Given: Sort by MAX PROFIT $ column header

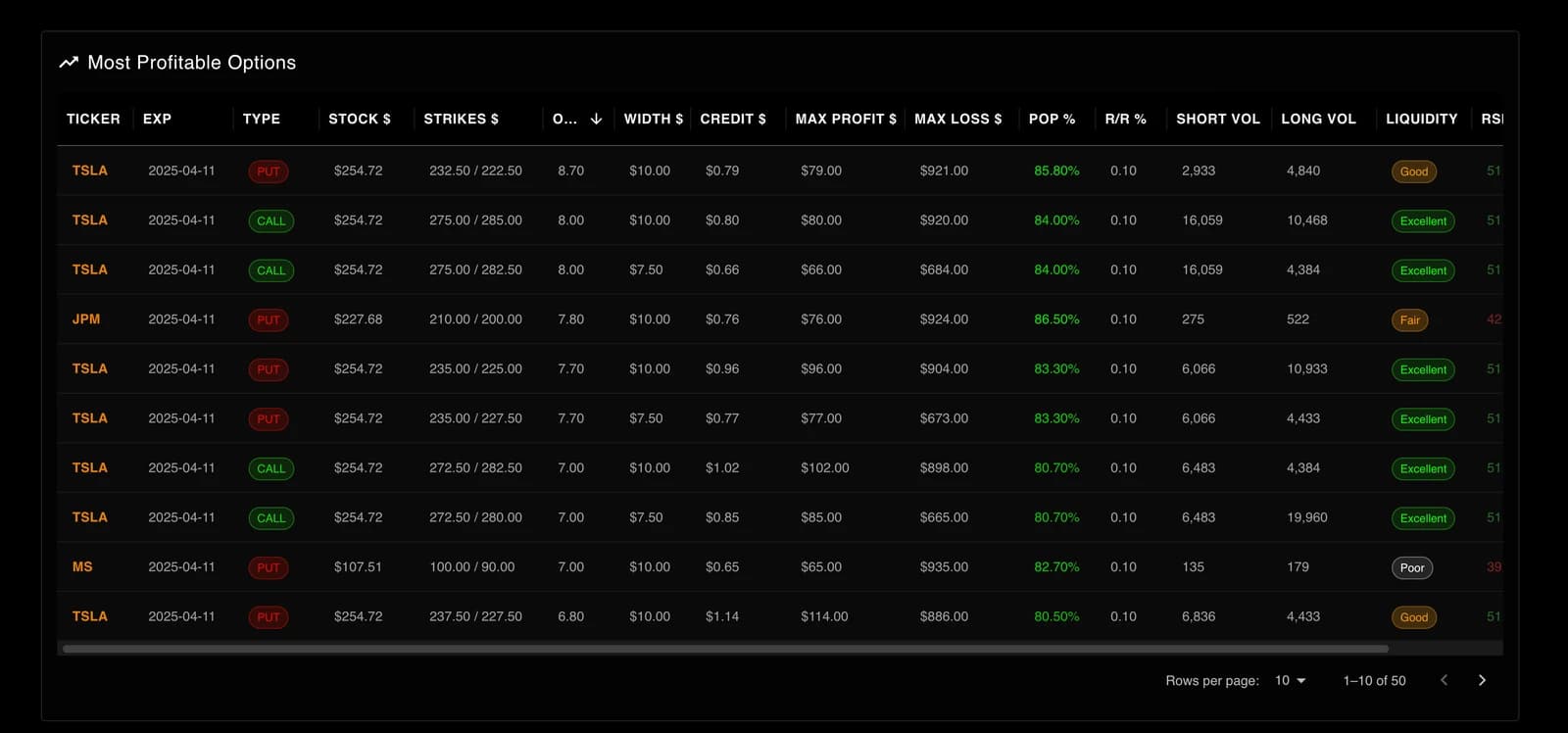Looking at the screenshot, I should [846, 119].
